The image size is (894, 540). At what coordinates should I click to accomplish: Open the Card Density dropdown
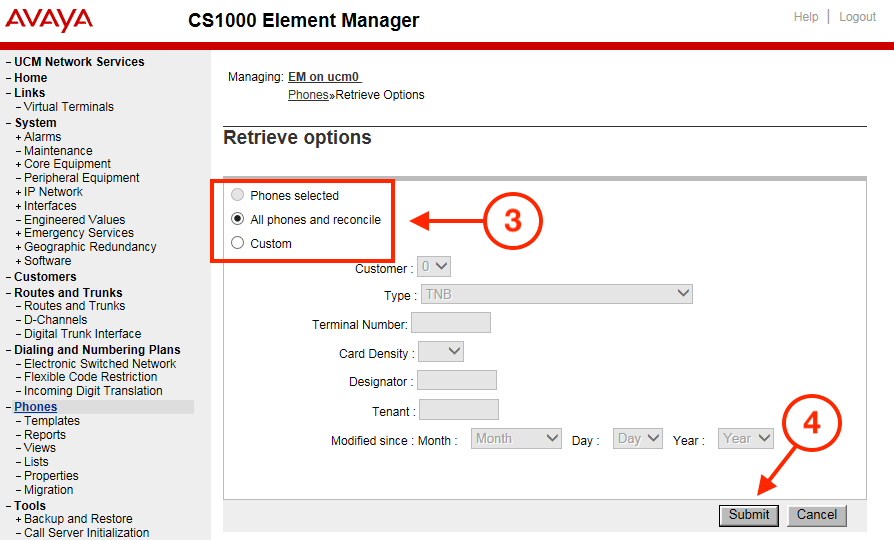click(x=441, y=351)
